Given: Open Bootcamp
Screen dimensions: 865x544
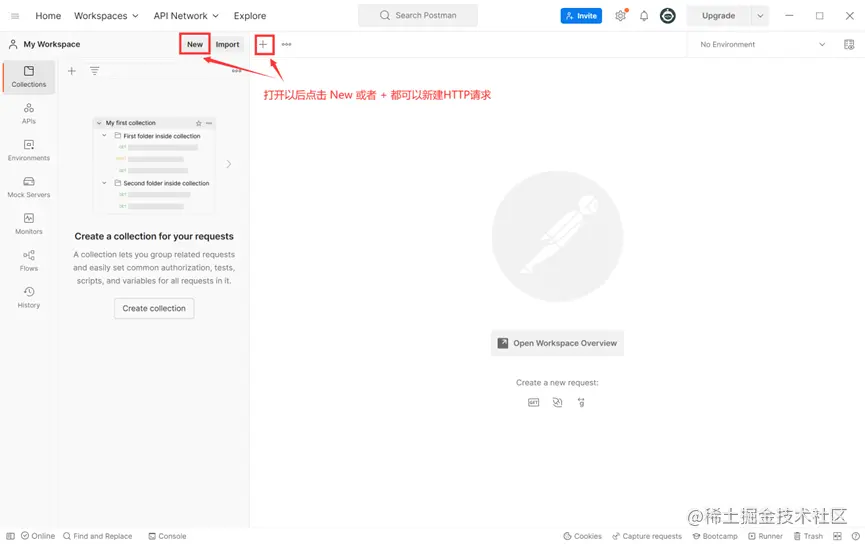Looking at the screenshot, I should [715, 536].
